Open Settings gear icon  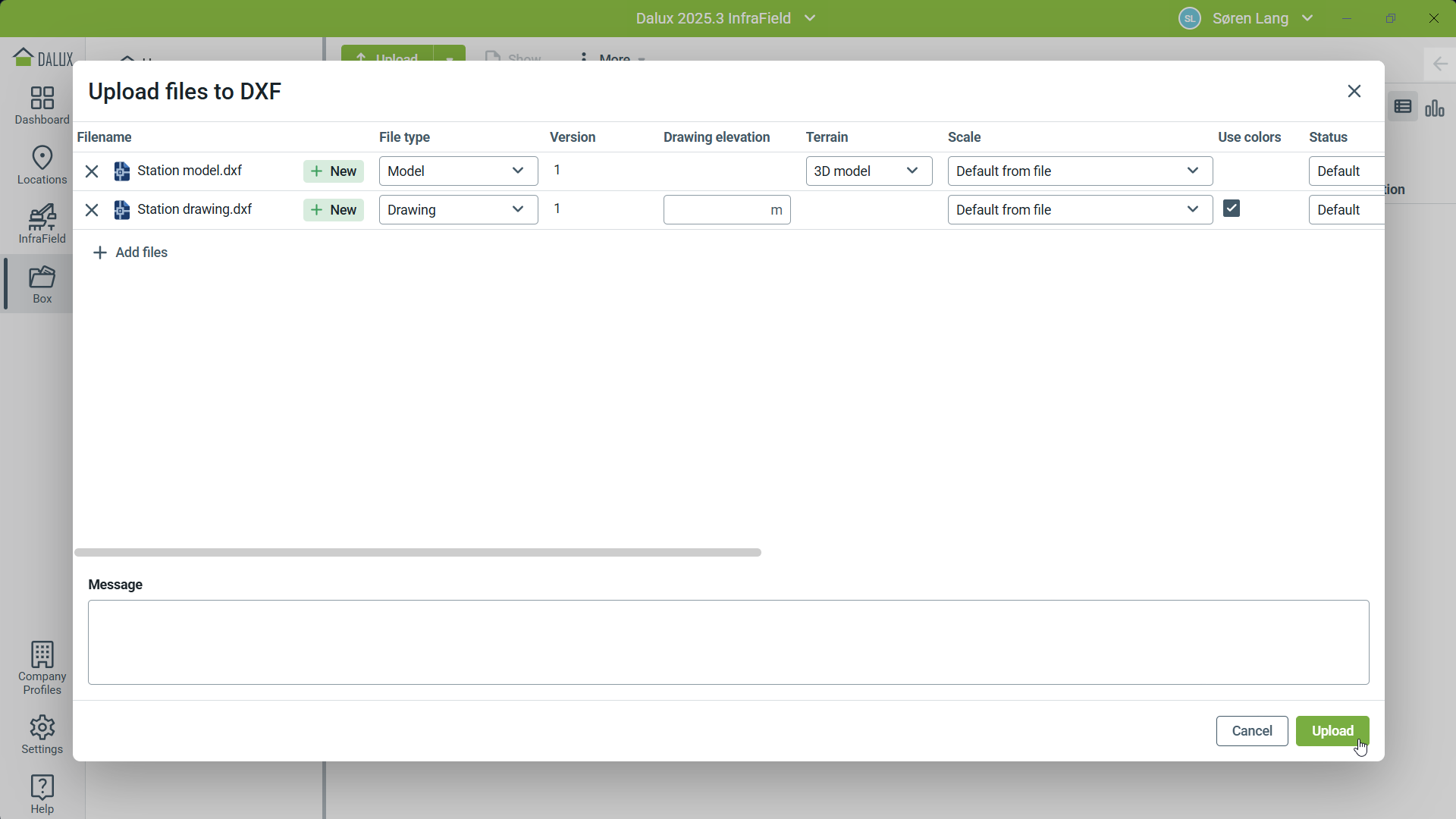[x=42, y=734]
